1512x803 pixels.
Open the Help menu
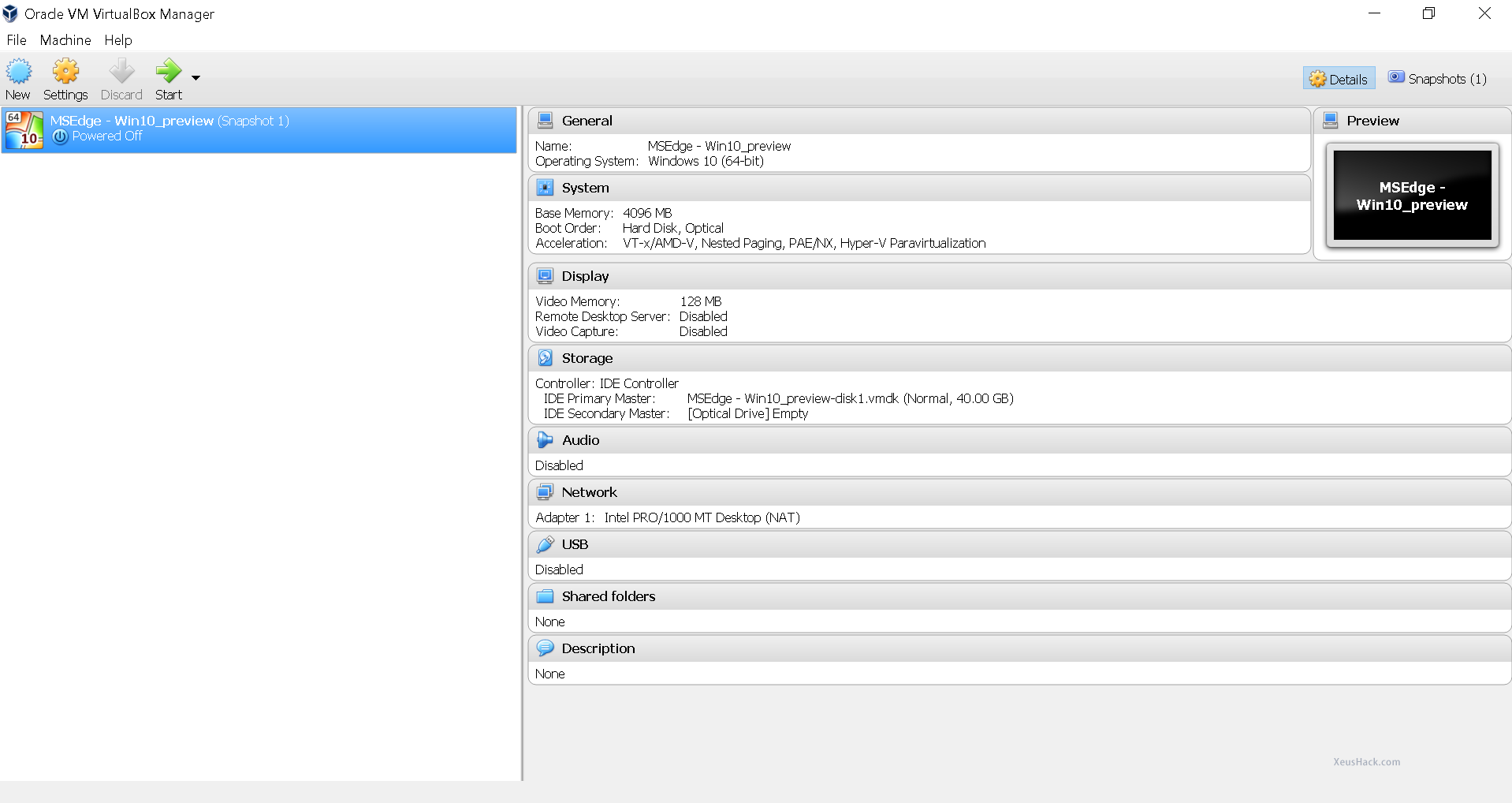118,40
